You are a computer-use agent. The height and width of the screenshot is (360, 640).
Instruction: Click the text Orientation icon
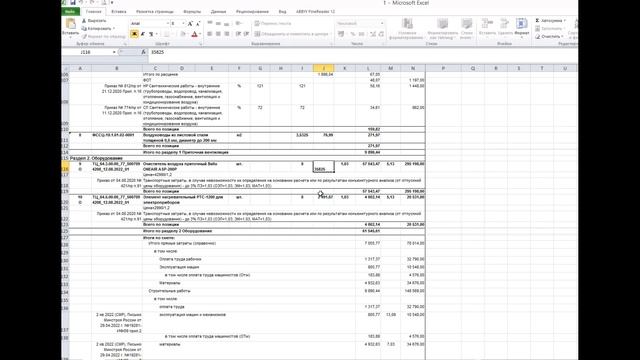click(x=238, y=23)
